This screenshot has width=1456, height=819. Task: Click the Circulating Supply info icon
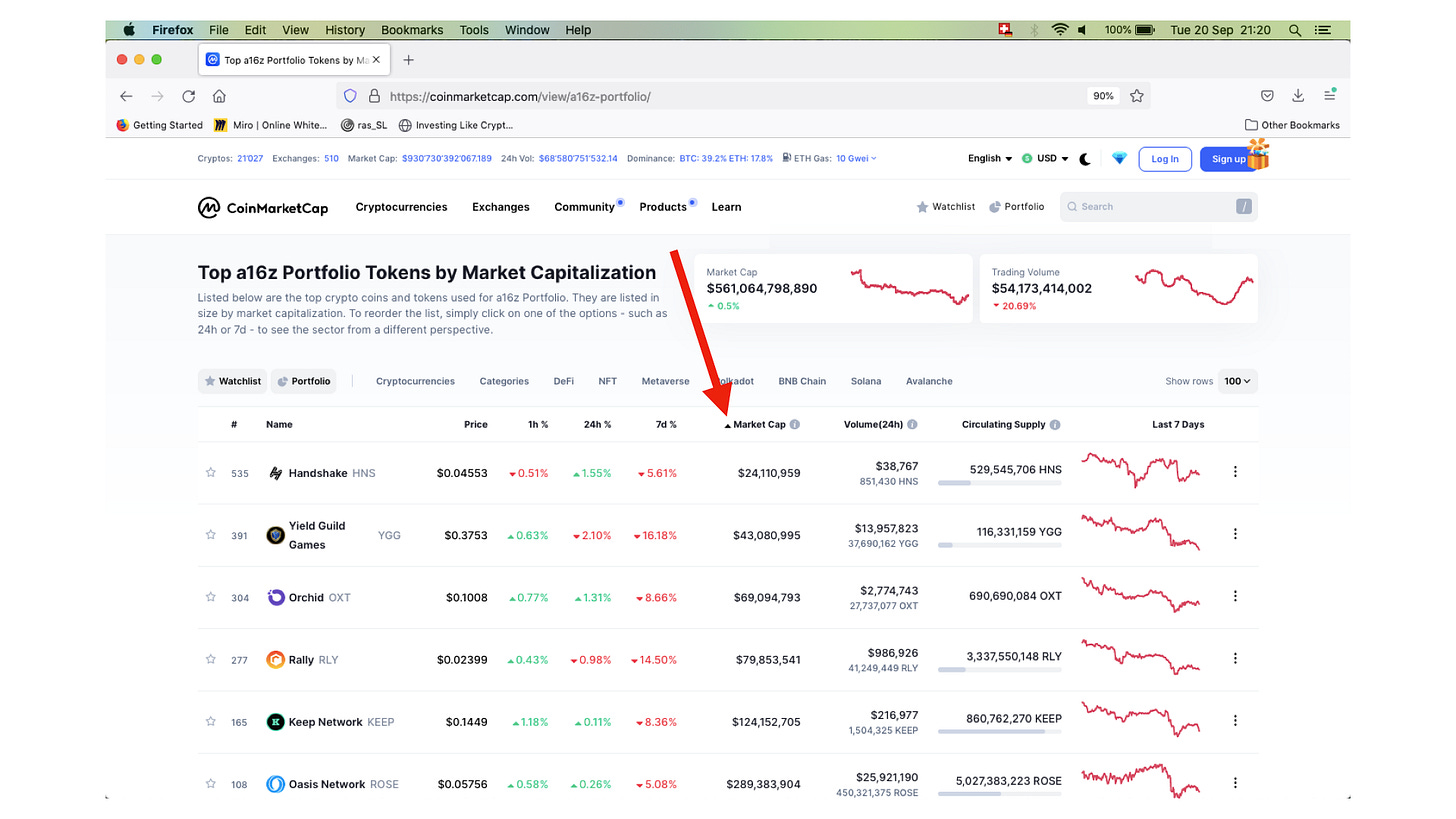[1055, 425]
